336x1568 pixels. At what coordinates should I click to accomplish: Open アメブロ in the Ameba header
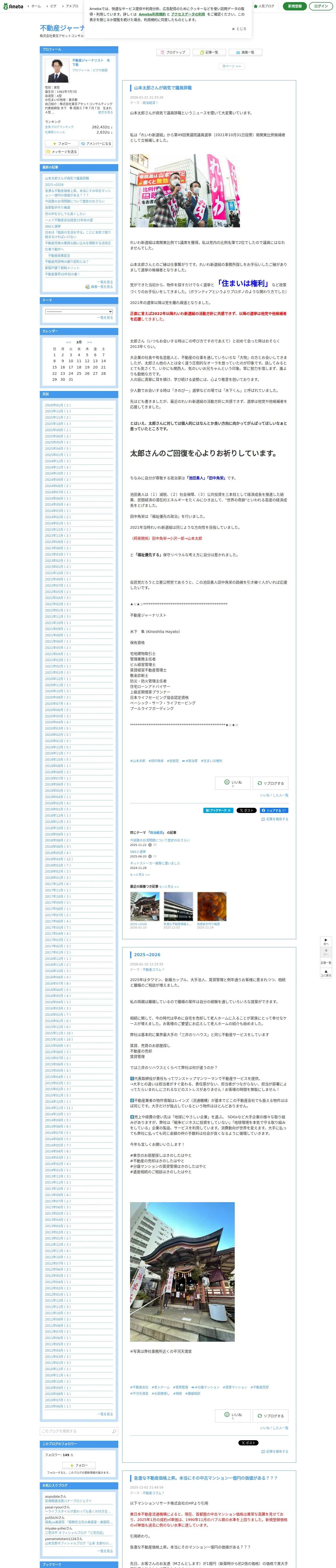72,6
